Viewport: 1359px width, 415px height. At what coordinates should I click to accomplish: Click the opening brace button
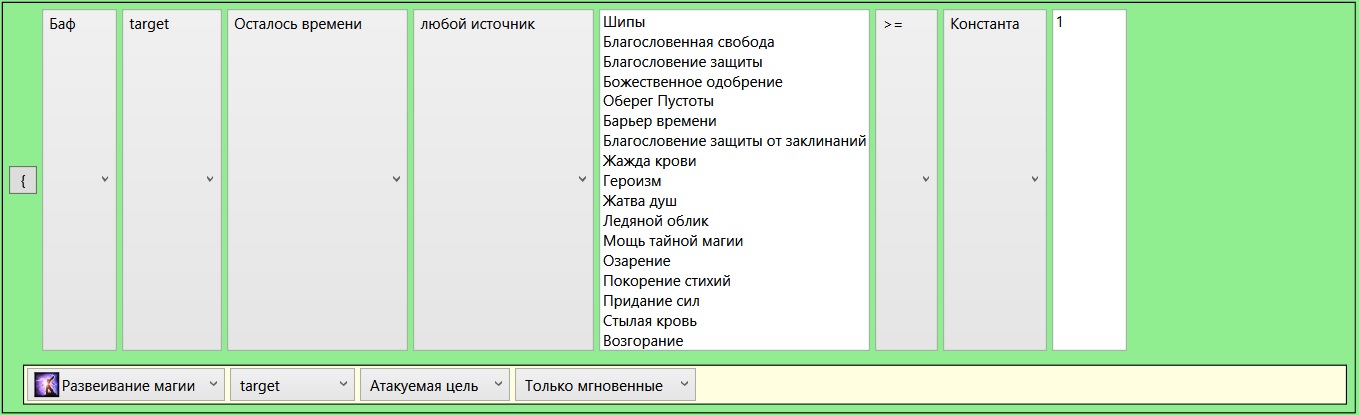(22, 180)
